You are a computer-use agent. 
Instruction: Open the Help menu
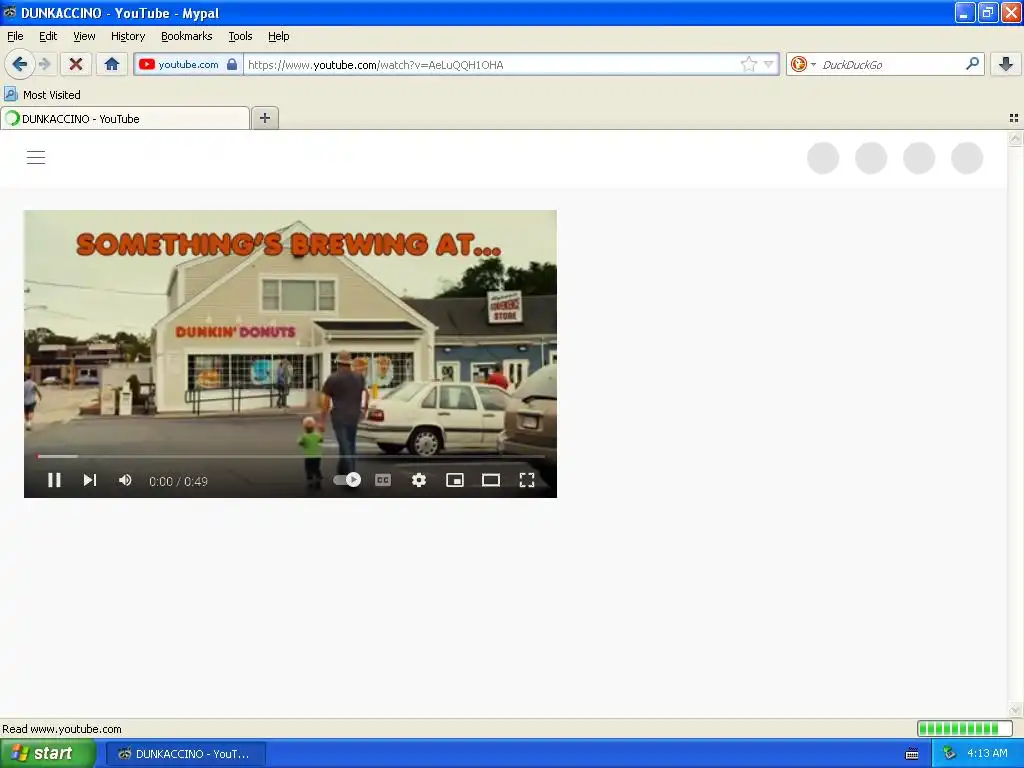point(278,36)
